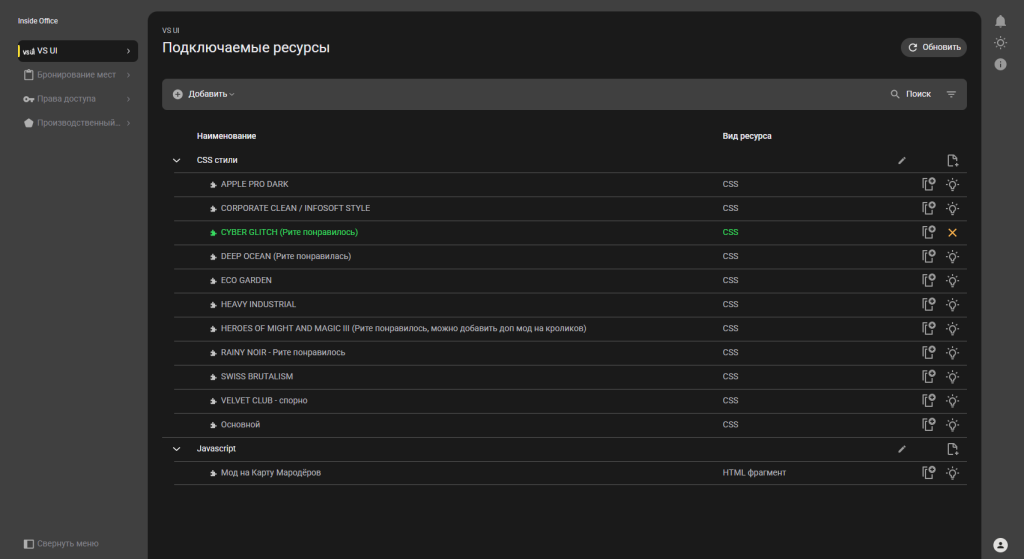Image resolution: width=1024 pixels, height=559 pixels.
Task: Click the notifications bell icon
Action: tap(1000, 21)
